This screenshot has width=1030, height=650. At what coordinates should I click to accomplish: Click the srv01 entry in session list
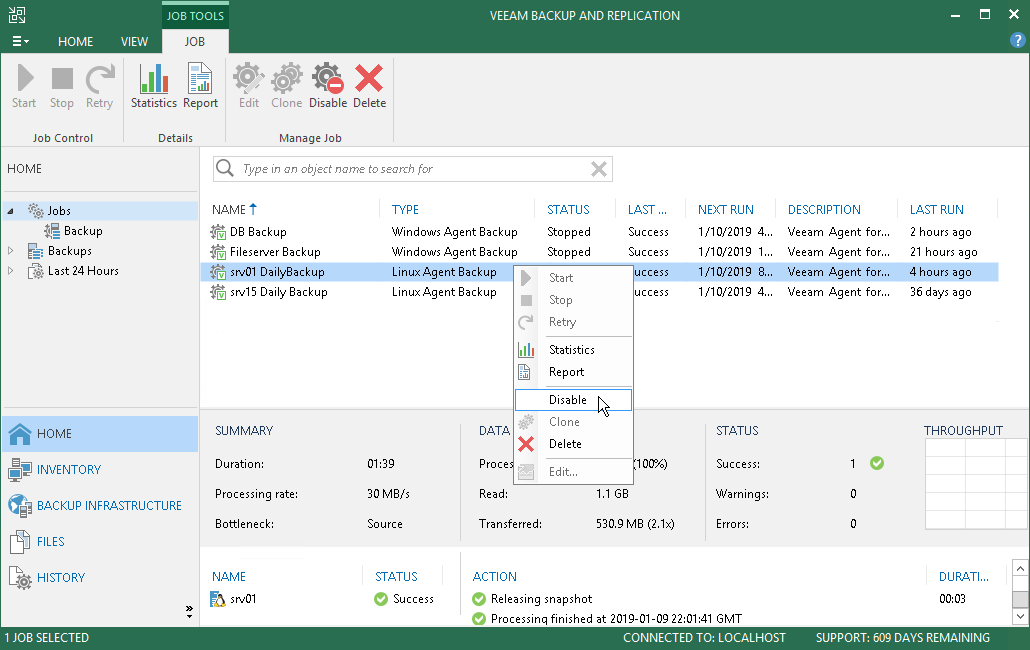pos(243,599)
